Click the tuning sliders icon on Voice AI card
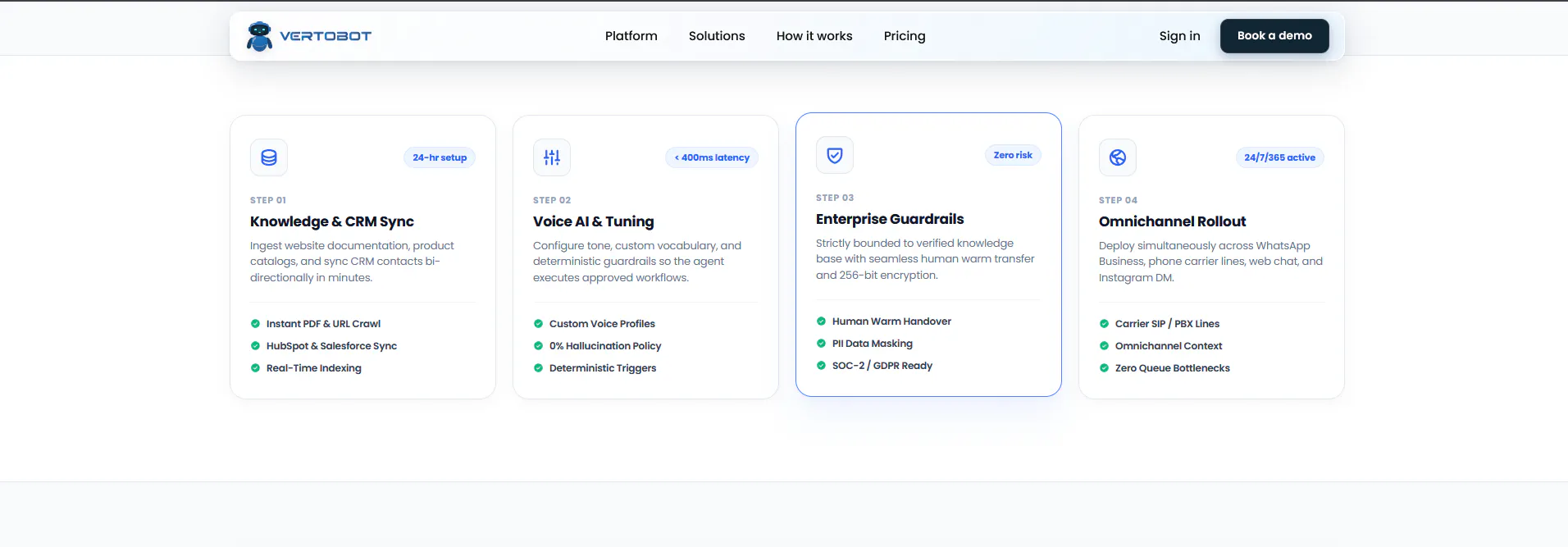This screenshot has height=547, width=1568. [x=552, y=157]
